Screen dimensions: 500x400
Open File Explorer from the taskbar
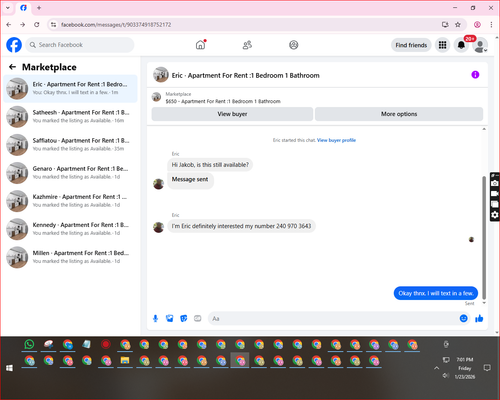click(125, 361)
